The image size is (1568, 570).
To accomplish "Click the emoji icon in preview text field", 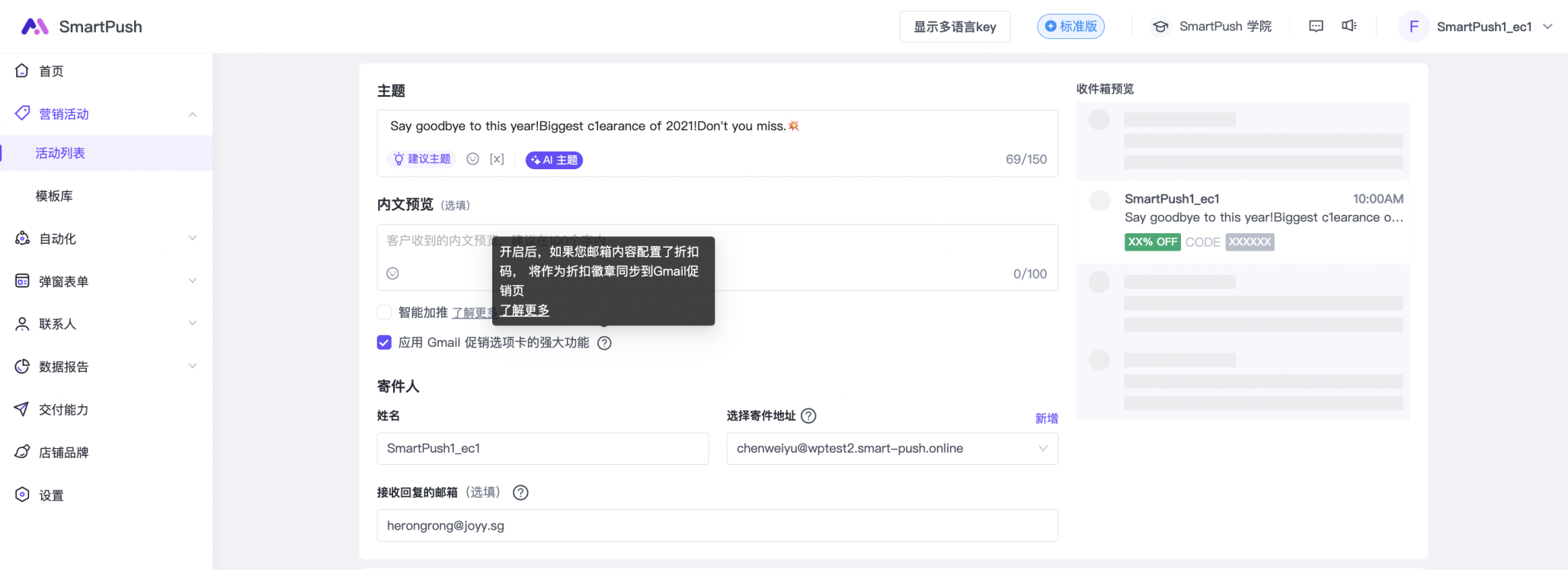I will pyautogui.click(x=392, y=274).
